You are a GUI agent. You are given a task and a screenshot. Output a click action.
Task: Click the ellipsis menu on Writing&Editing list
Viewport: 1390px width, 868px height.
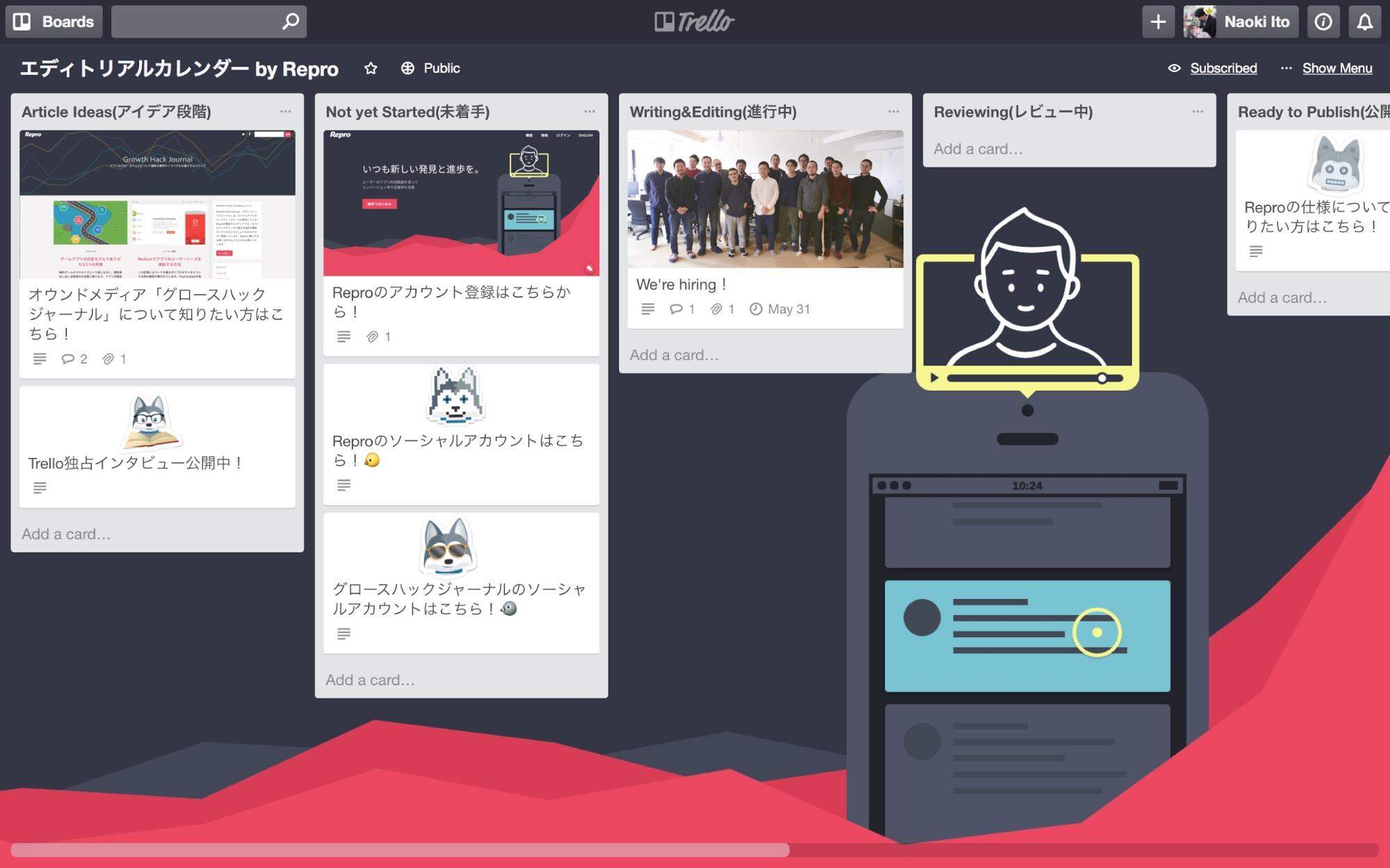point(893,112)
